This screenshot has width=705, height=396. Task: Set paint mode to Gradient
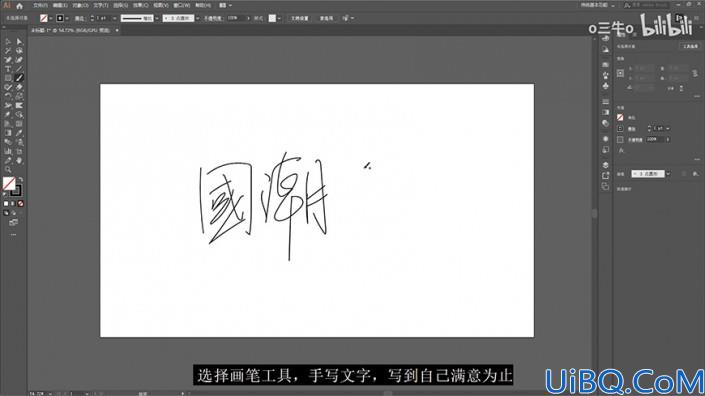pyautogui.click(x=13, y=204)
